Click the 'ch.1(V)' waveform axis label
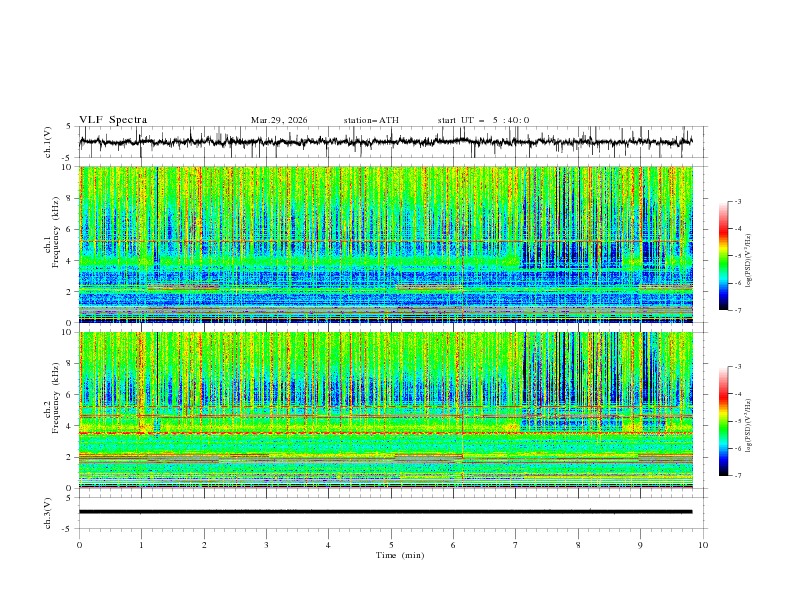Viewport: 792px width, 612px height. (48, 142)
